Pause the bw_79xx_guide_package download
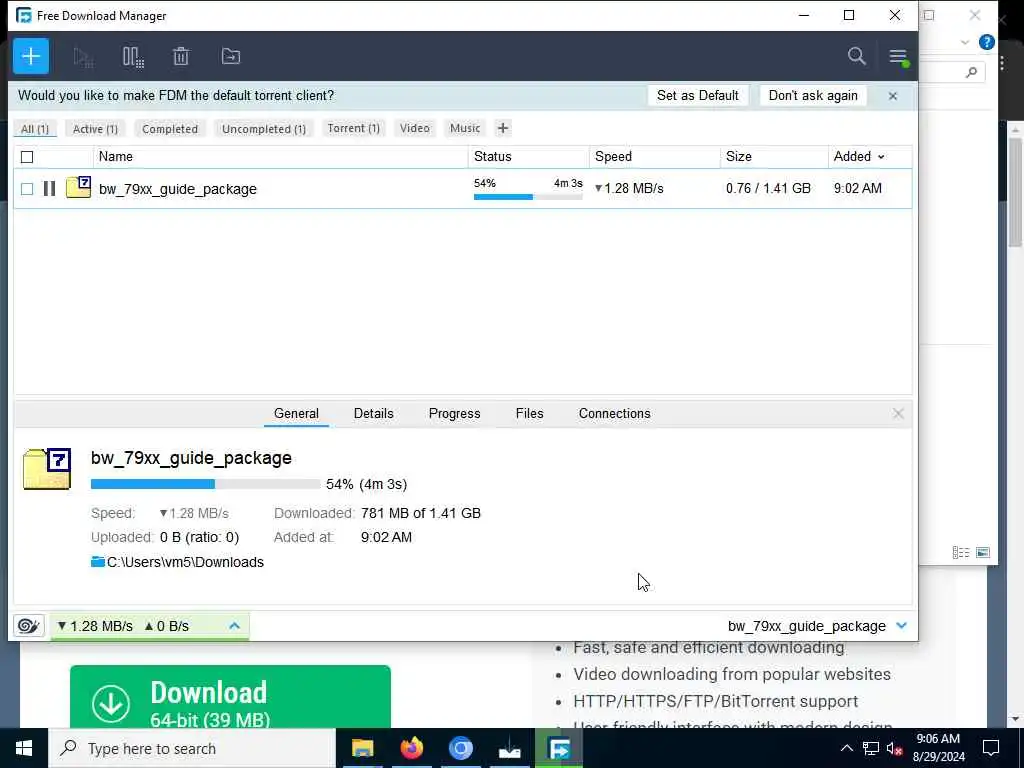 click(x=49, y=189)
